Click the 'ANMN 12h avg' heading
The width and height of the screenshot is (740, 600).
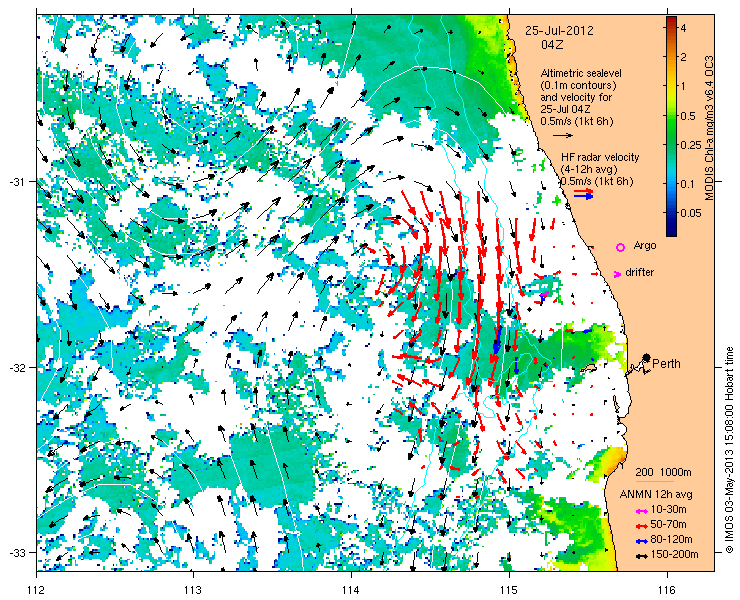pyautogui.click(x=656, y=494)
